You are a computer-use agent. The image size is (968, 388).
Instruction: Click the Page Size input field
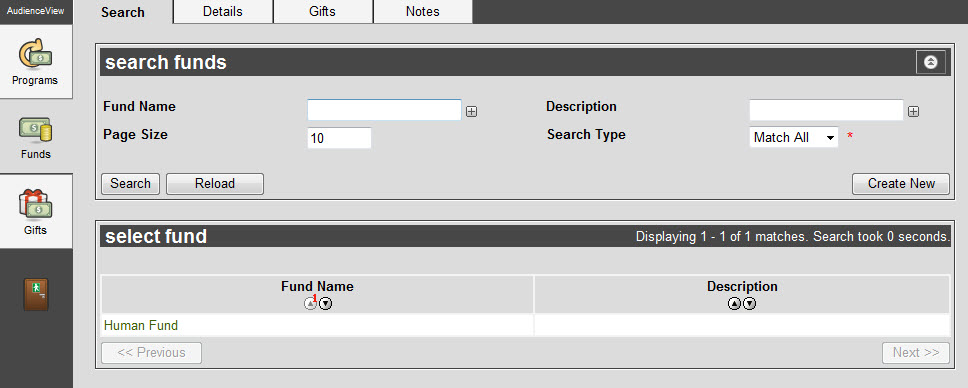[x=340, y=138]
